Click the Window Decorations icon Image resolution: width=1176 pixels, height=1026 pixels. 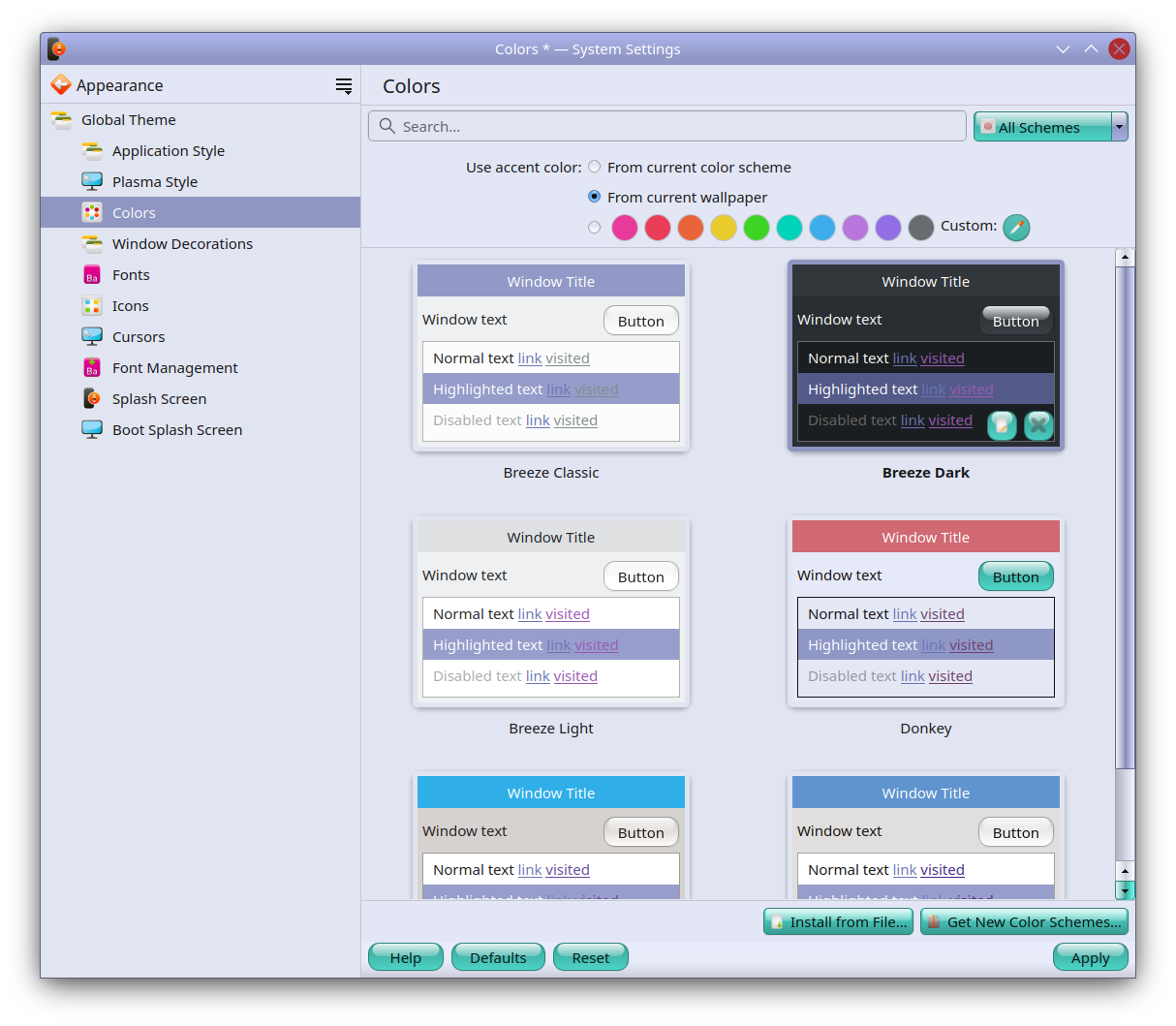coord(92,244)
